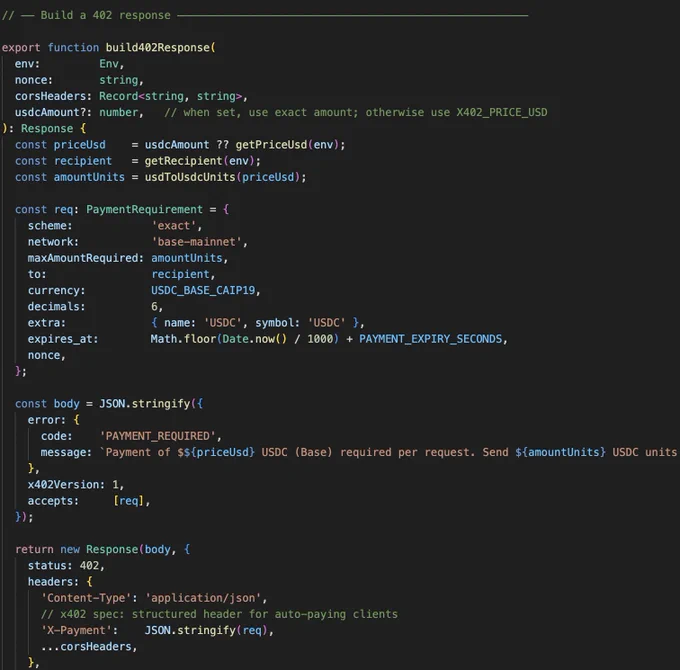Click the "...corsHeaders" spread expression
Image resolution: width=680 pixels, height=670 pixels.
(x=86, y=647)
